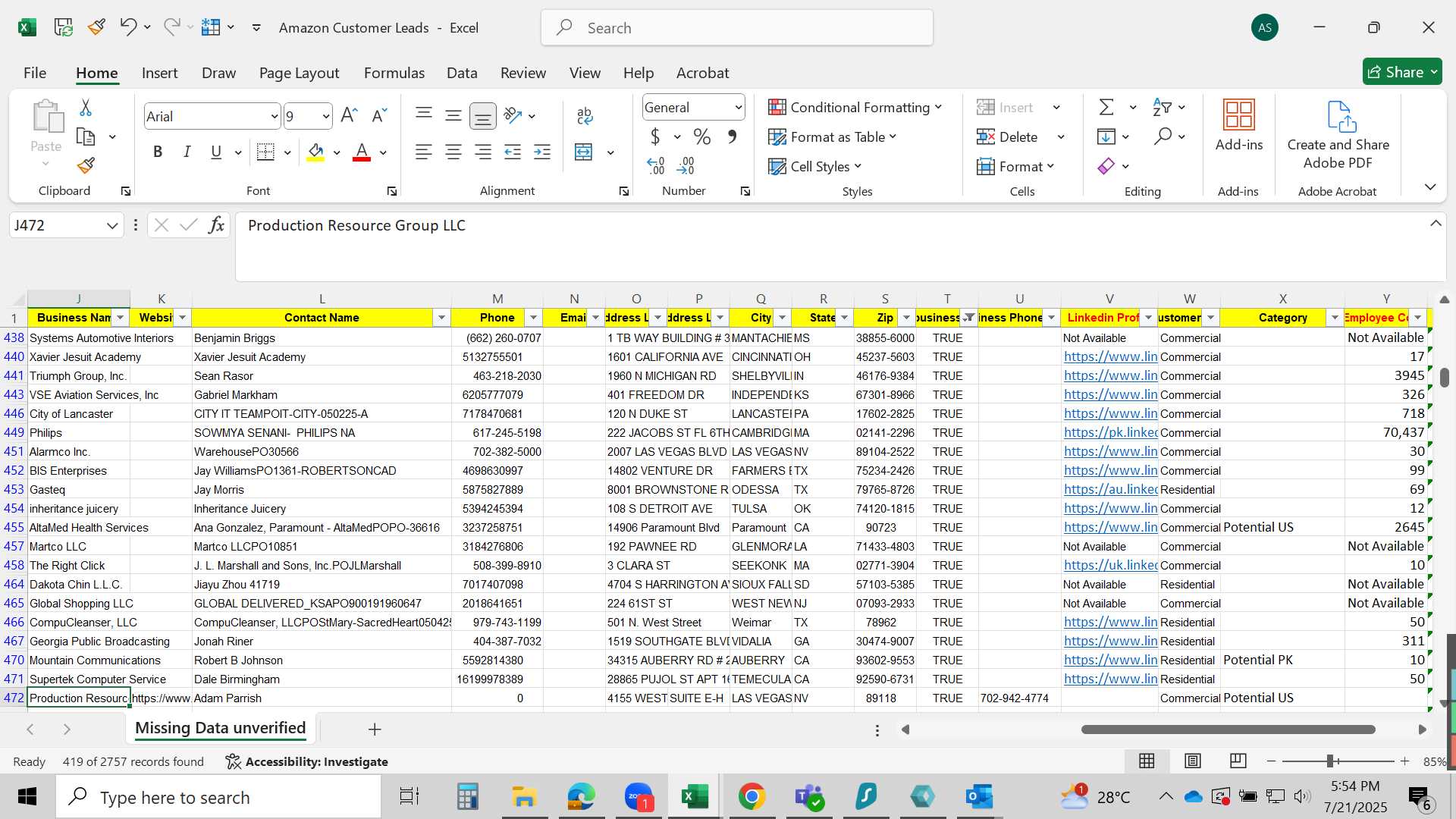Add a new sheet with plus button
This screenshot has width=1456, height=819.
coord(375,729)
